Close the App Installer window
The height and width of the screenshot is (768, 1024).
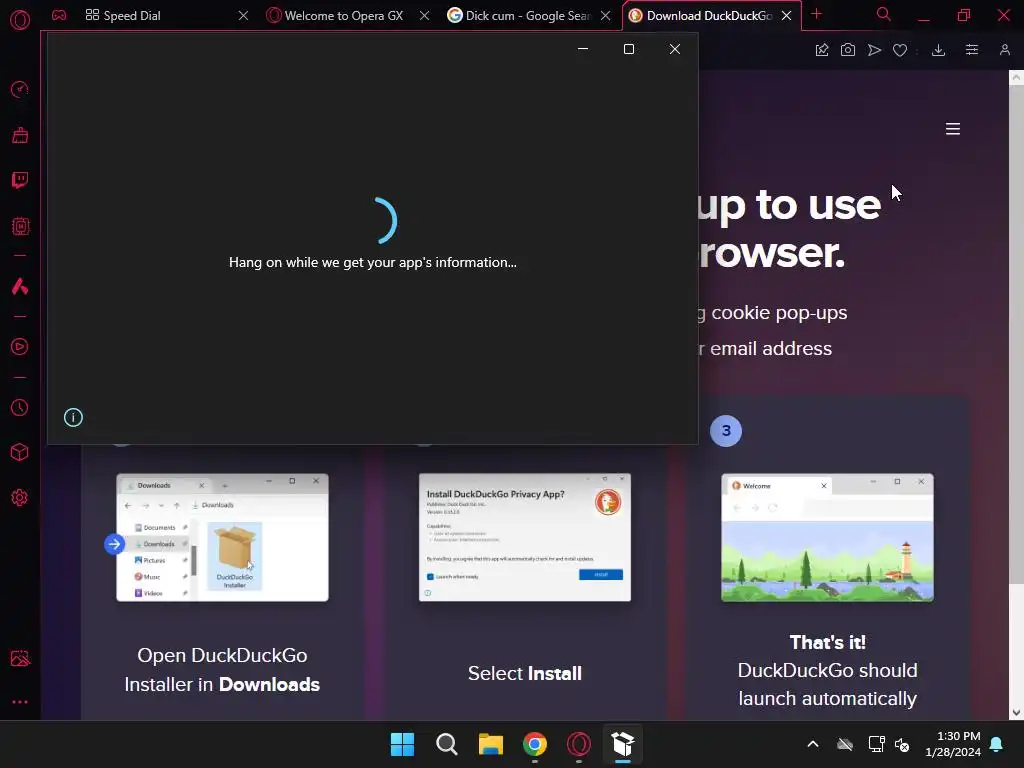pos(675,49)
